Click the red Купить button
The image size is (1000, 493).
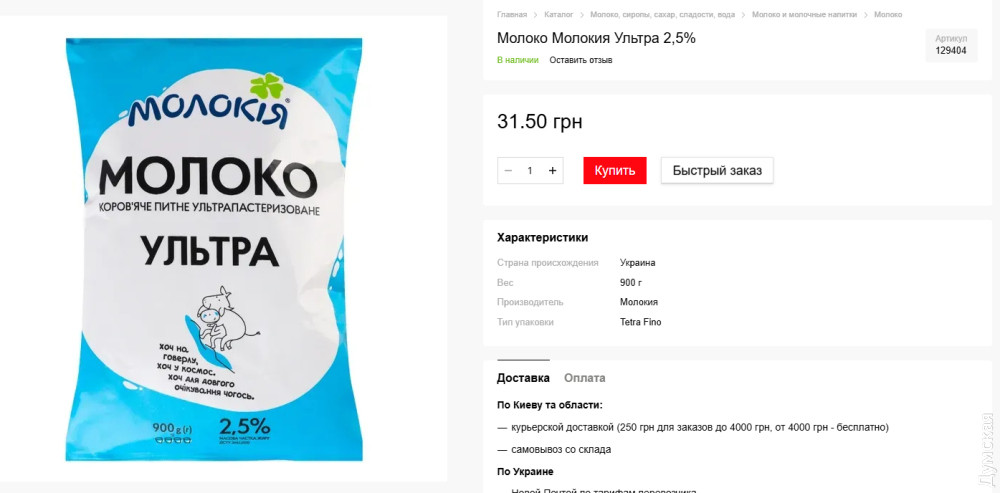[615, 171]
